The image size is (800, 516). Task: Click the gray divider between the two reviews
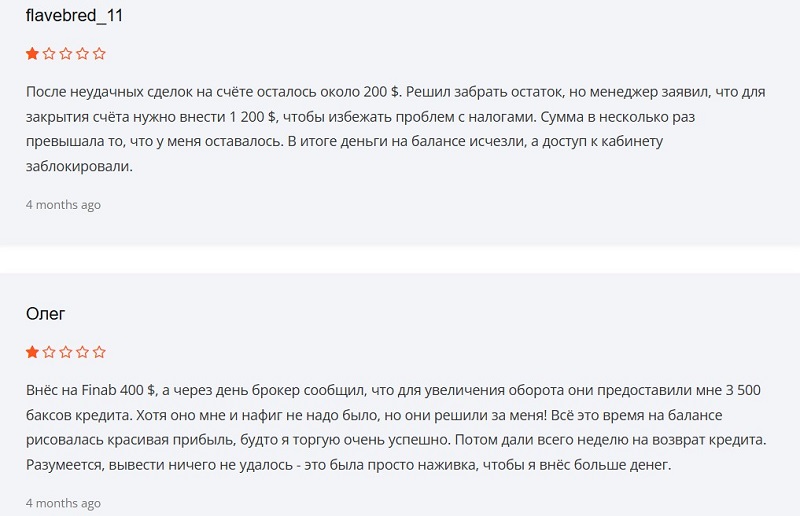tap(400, 260)
